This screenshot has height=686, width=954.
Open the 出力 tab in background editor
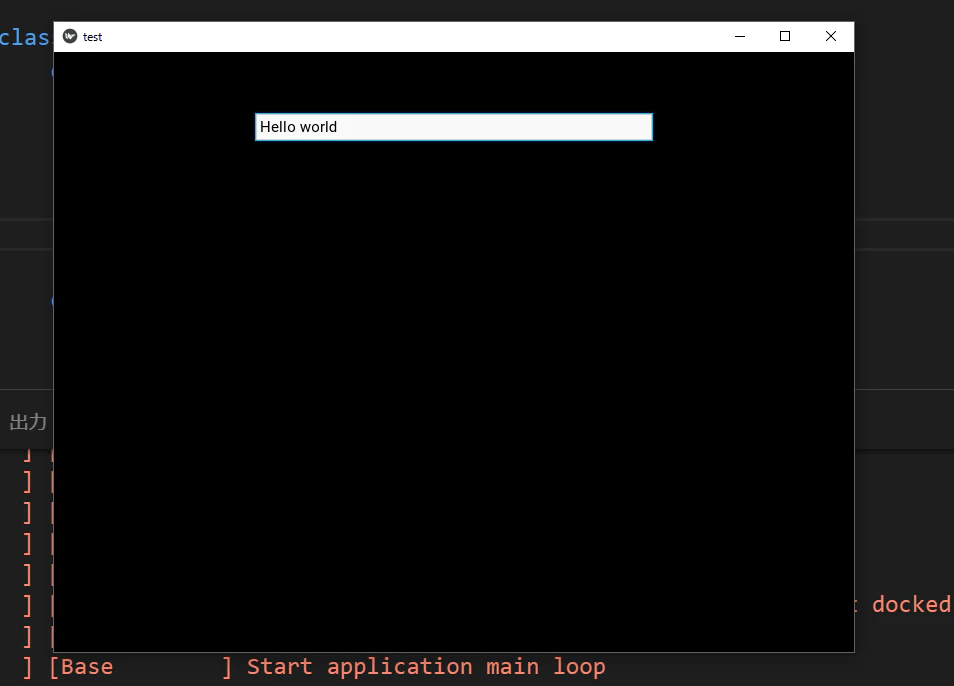(x=28, y=421)
